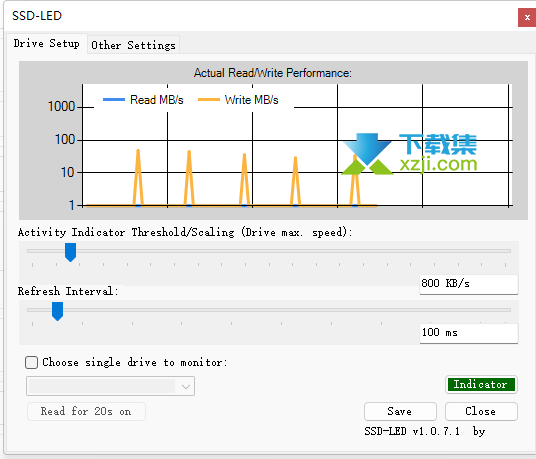The width and height of the screenshot is (536, 459).
Task: Click the Close button
Action: (481, 411)
